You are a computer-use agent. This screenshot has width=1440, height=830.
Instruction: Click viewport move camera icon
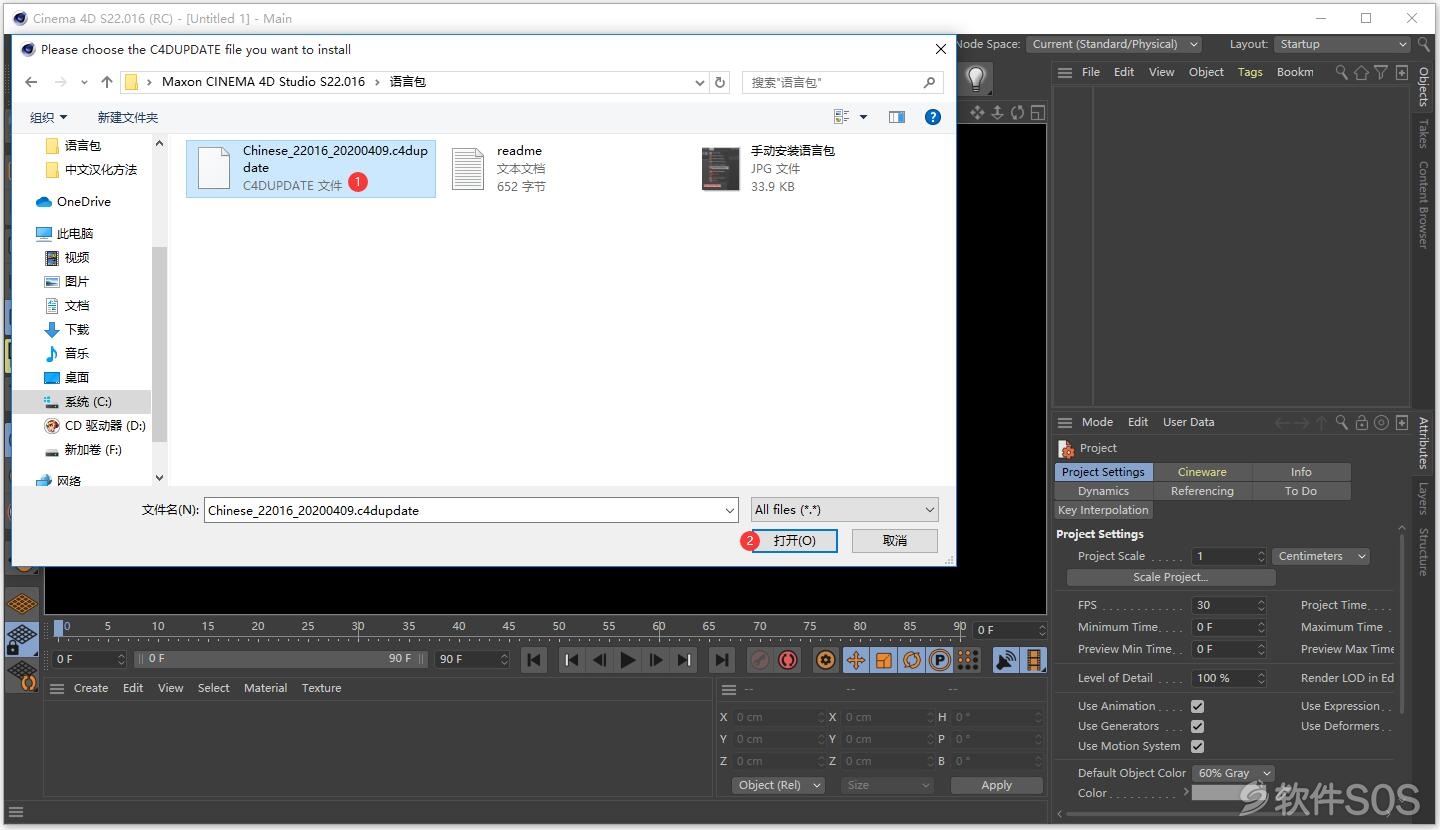[x=977, y=113]
